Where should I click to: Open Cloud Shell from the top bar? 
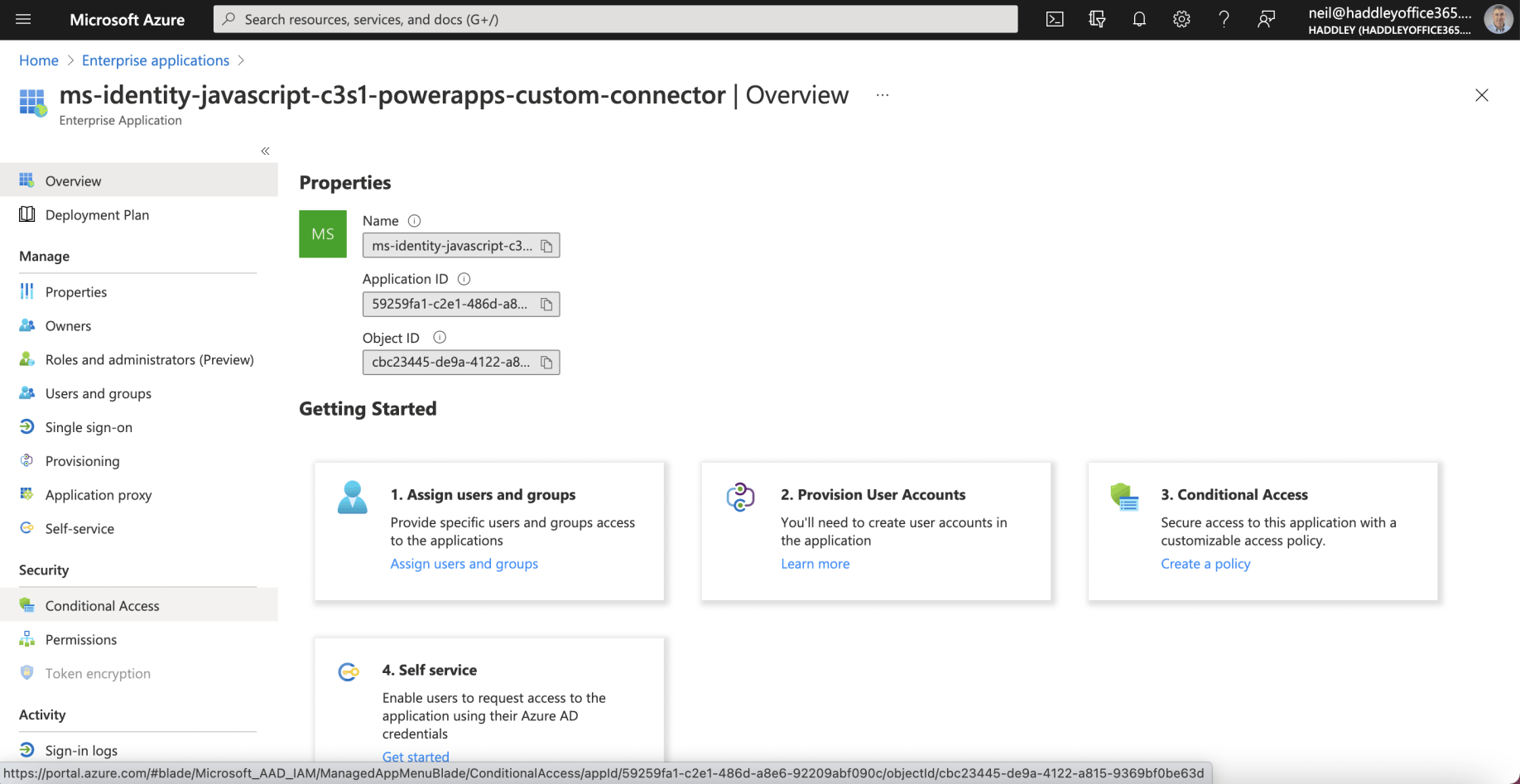tap(1055, 19)
